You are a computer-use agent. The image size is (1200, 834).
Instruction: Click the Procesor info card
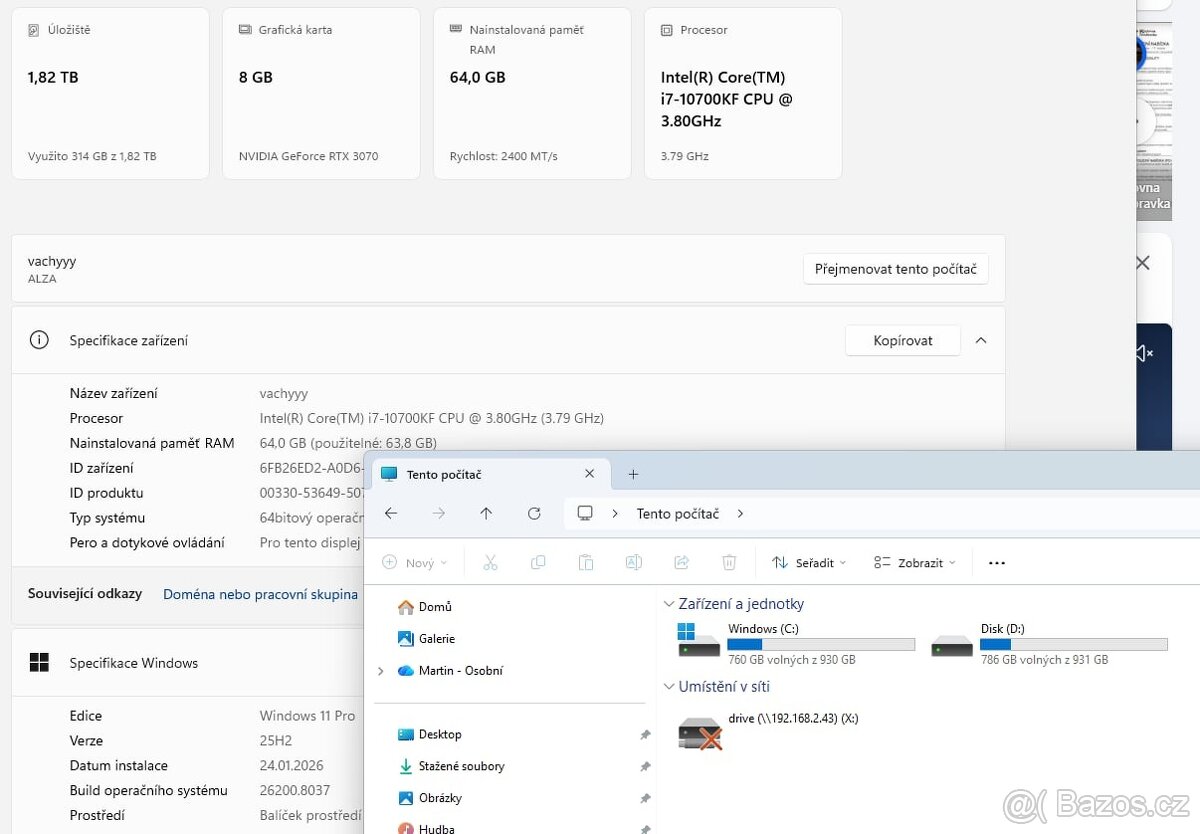pos(743,93)
